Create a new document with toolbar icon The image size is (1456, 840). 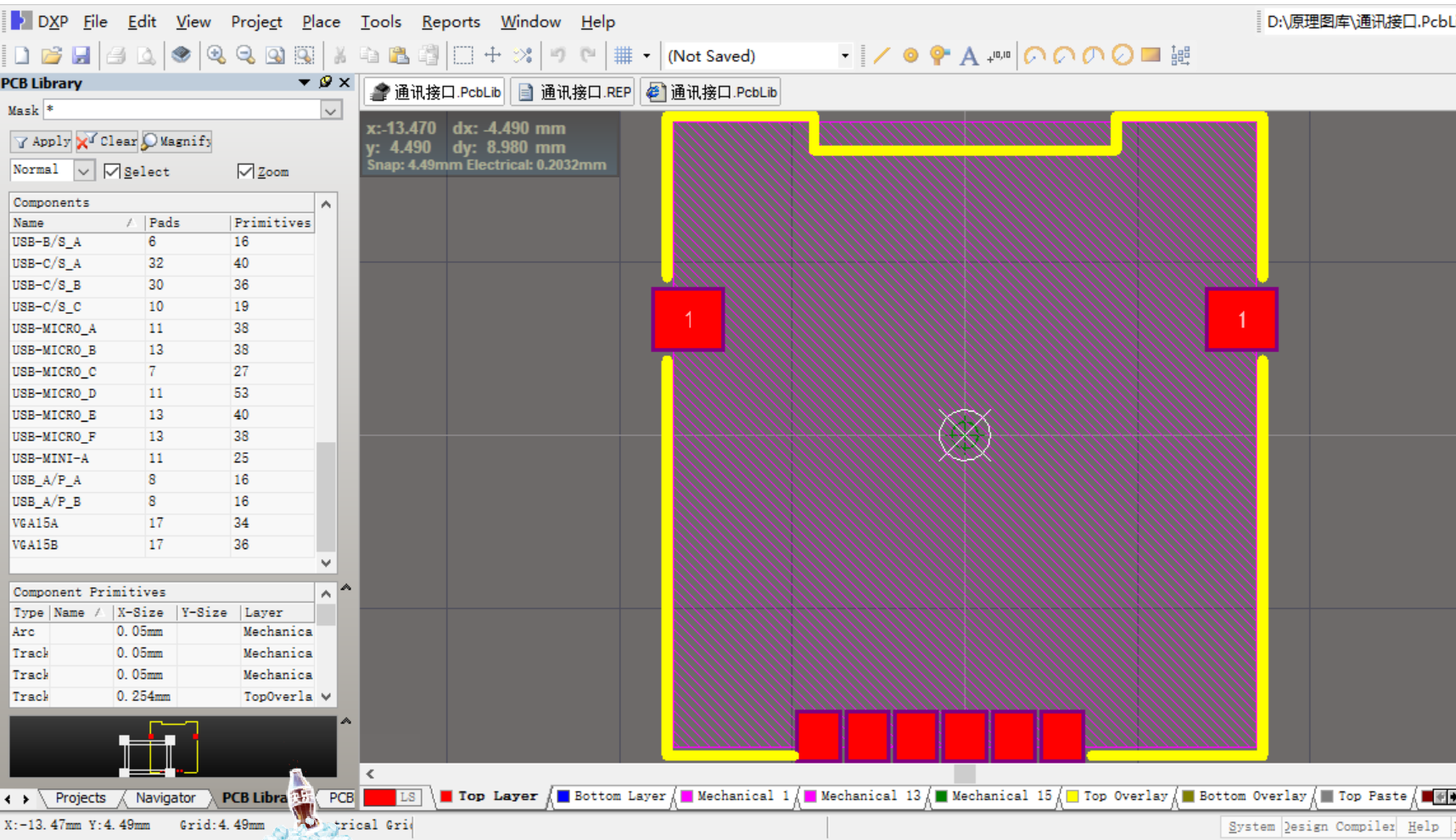(x=22, y=56)
